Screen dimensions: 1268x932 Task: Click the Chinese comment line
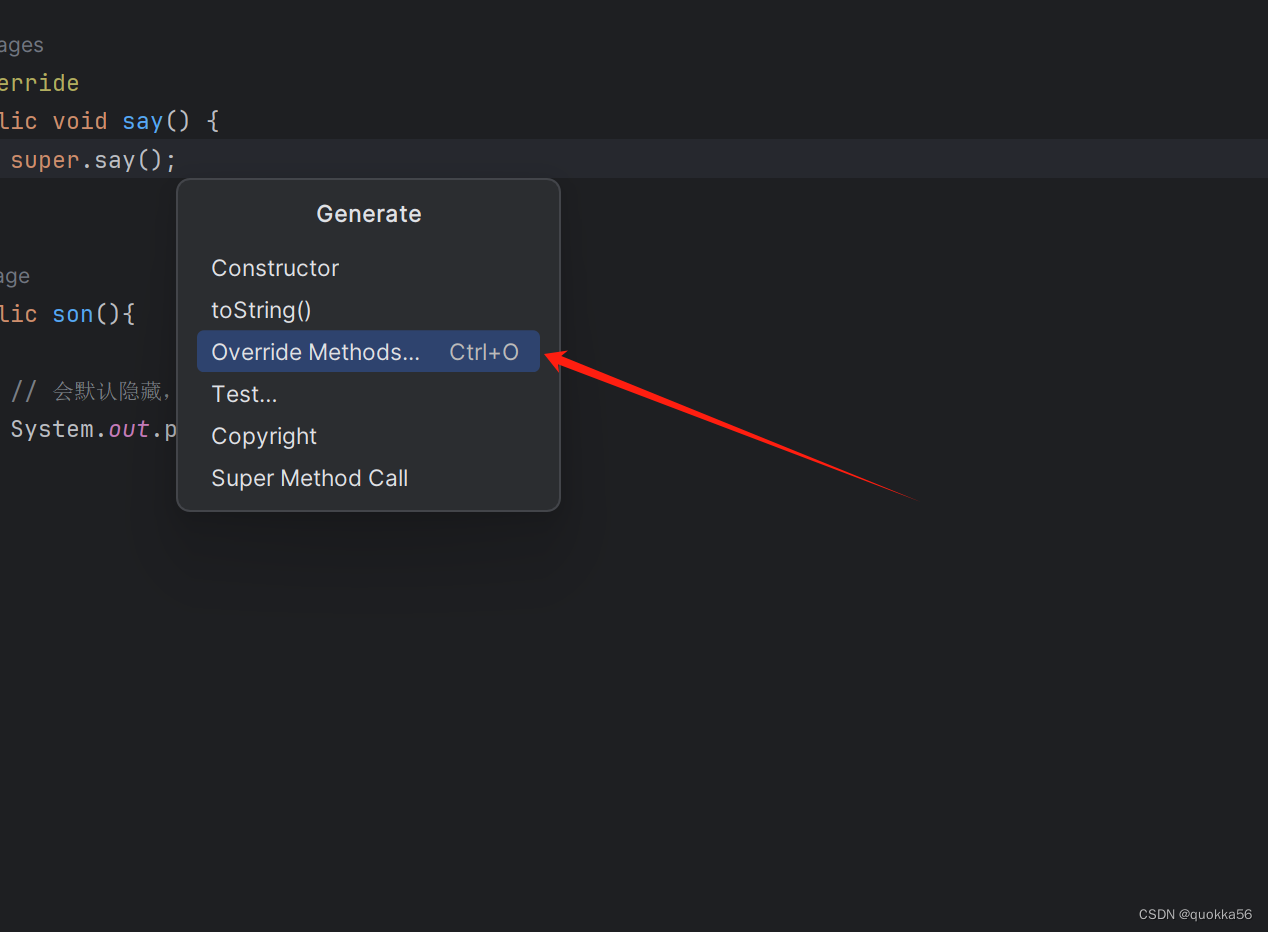[93, 391]
